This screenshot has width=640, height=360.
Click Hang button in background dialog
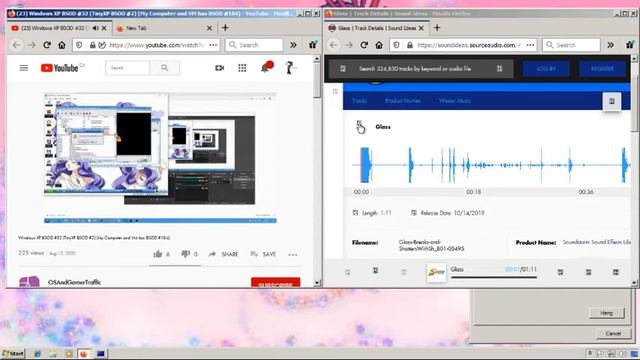coord(607,313)
